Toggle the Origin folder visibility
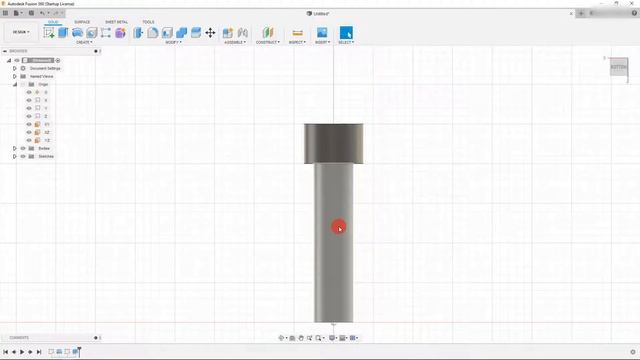The image size is (640, 360). point(23,84)
